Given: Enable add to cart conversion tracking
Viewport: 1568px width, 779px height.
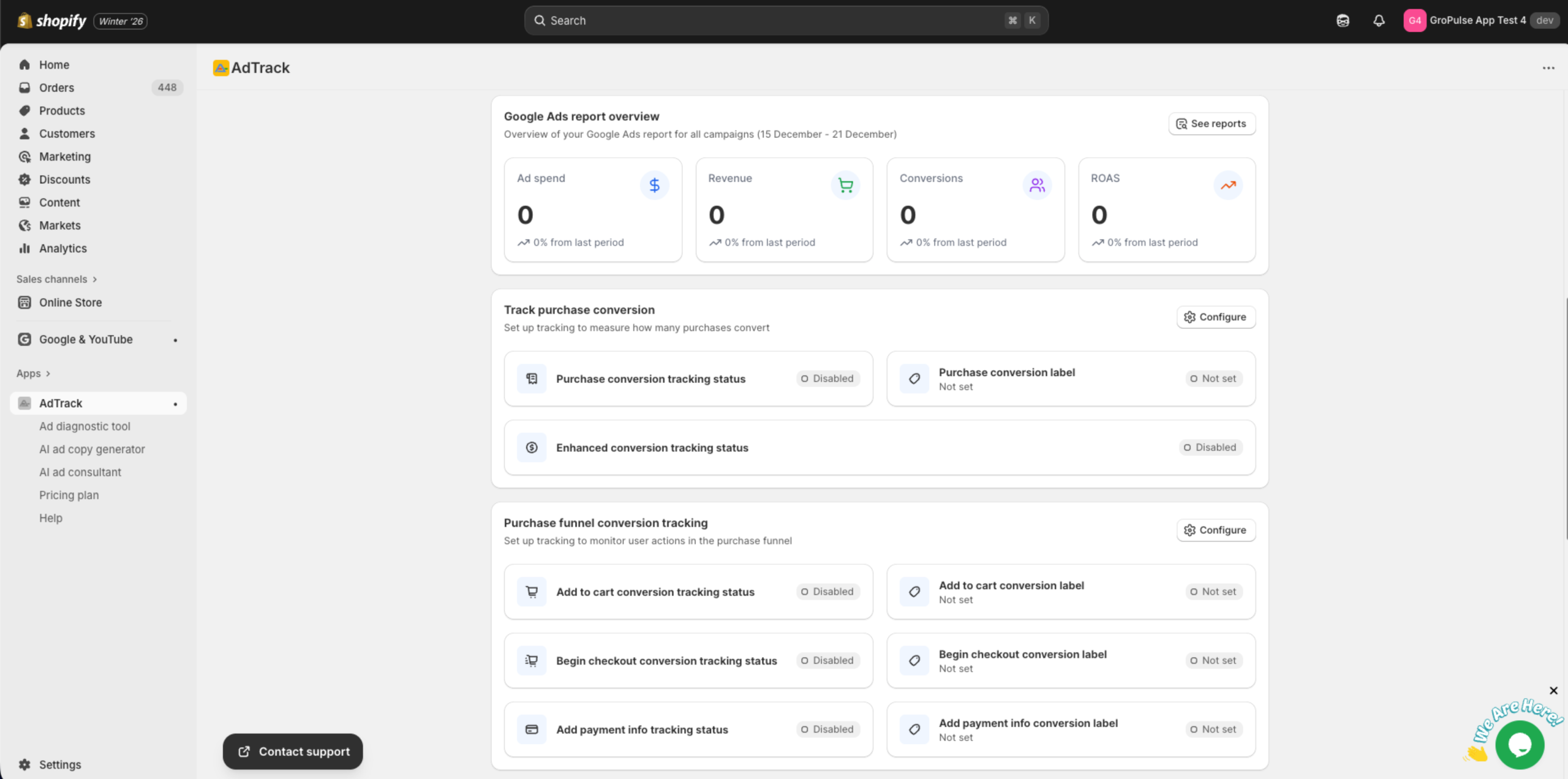Looking at the screenshot, I should 827,592.
